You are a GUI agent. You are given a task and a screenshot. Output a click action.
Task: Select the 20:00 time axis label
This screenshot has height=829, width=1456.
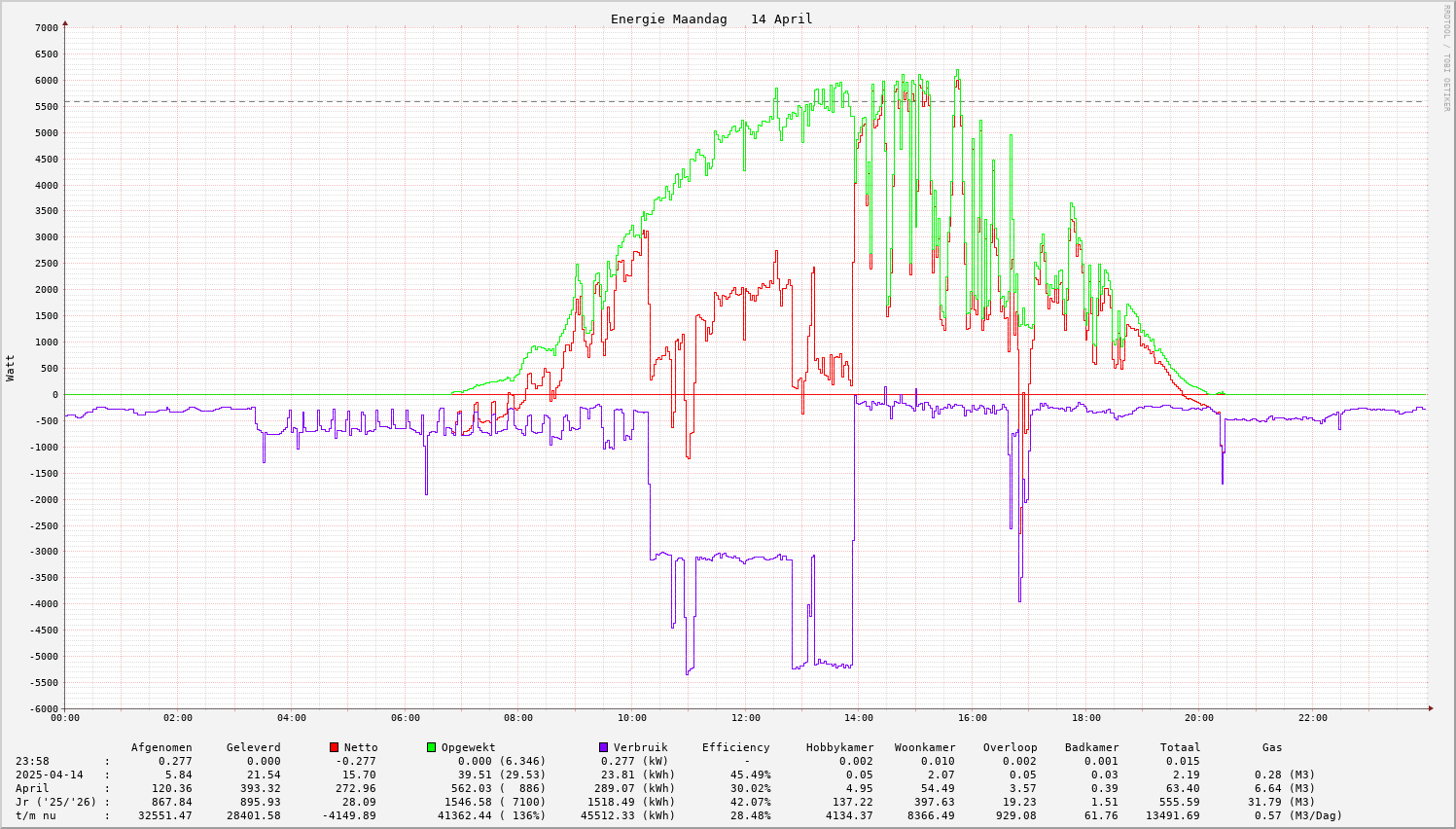pos(1199,718)
